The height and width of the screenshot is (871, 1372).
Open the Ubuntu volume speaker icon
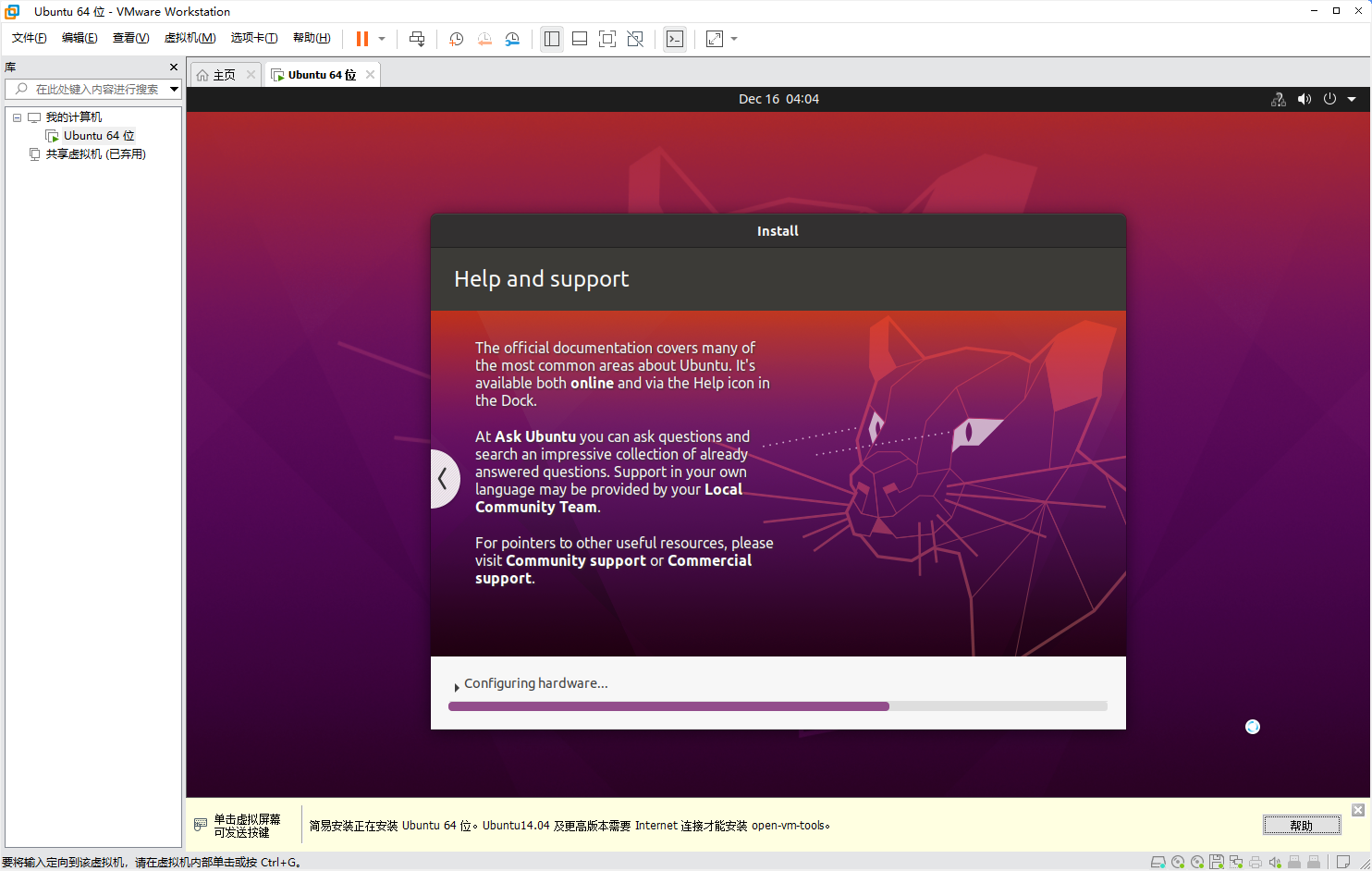[x=1305, y=99]
